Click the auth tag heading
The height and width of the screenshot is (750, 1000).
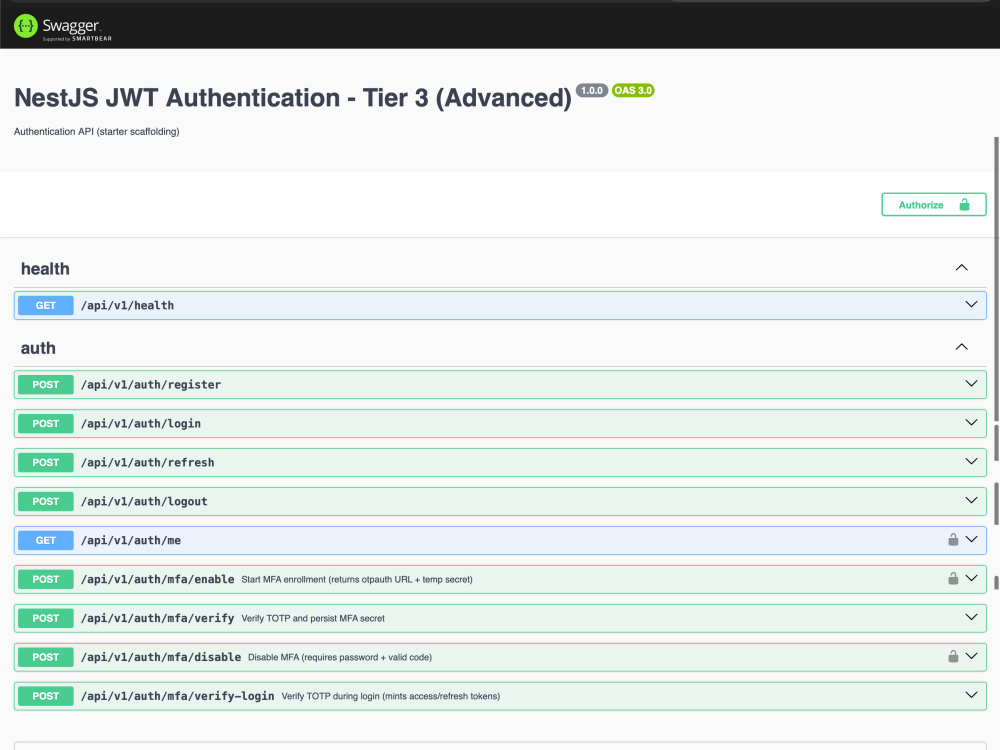coord(38,348)
